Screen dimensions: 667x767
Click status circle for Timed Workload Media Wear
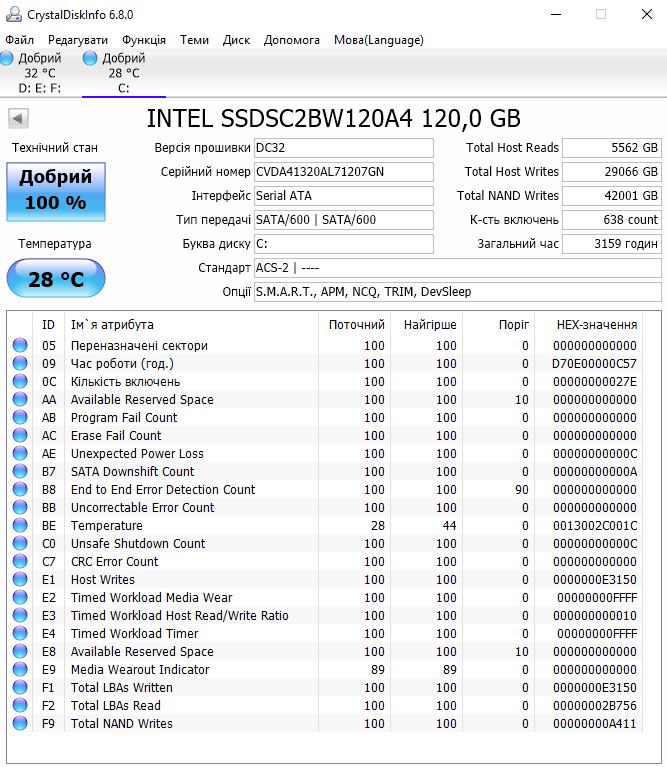point(20,597)
